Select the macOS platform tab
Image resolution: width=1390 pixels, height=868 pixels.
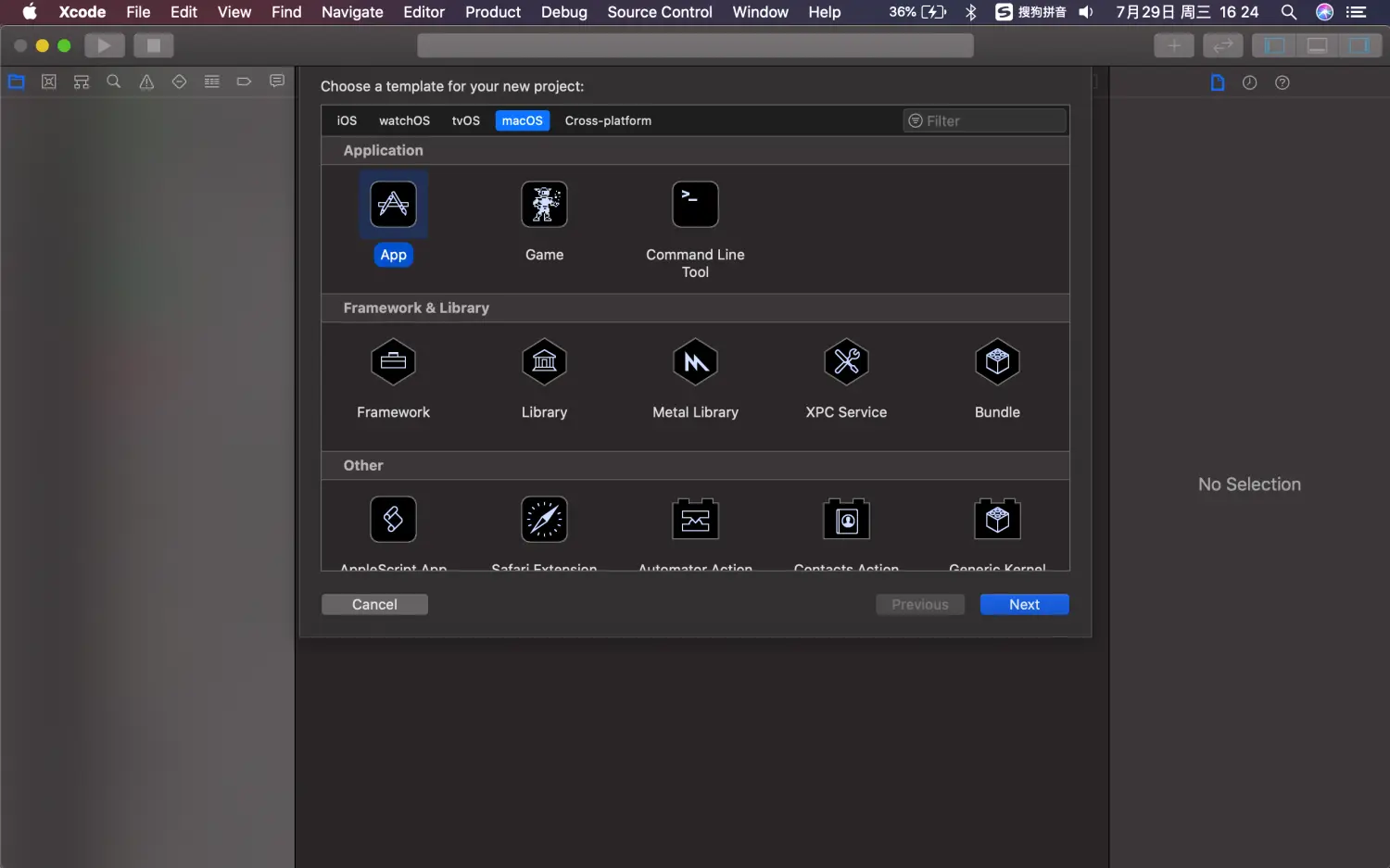click(x=523, y=120)
